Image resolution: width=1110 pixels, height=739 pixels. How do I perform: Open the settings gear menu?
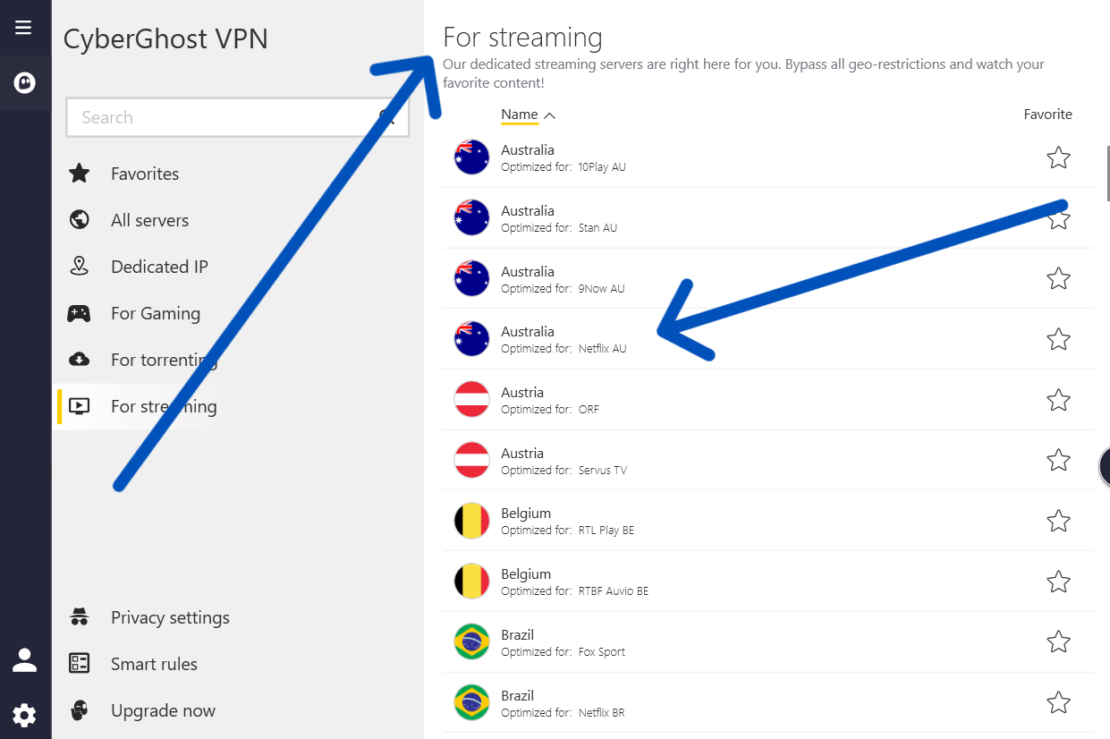(24, 714)
